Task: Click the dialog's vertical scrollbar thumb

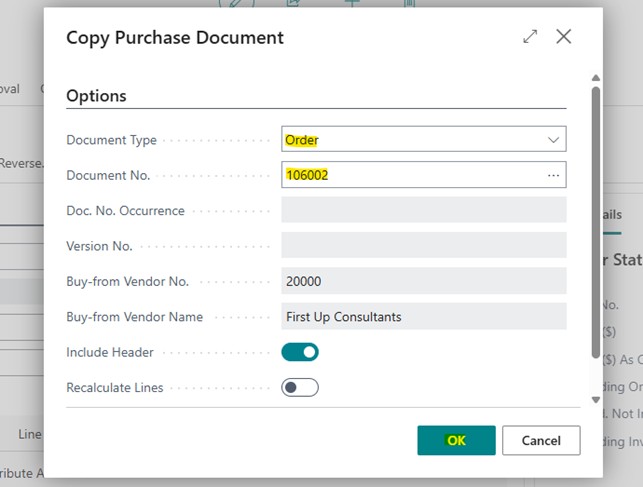Action: 596,222
